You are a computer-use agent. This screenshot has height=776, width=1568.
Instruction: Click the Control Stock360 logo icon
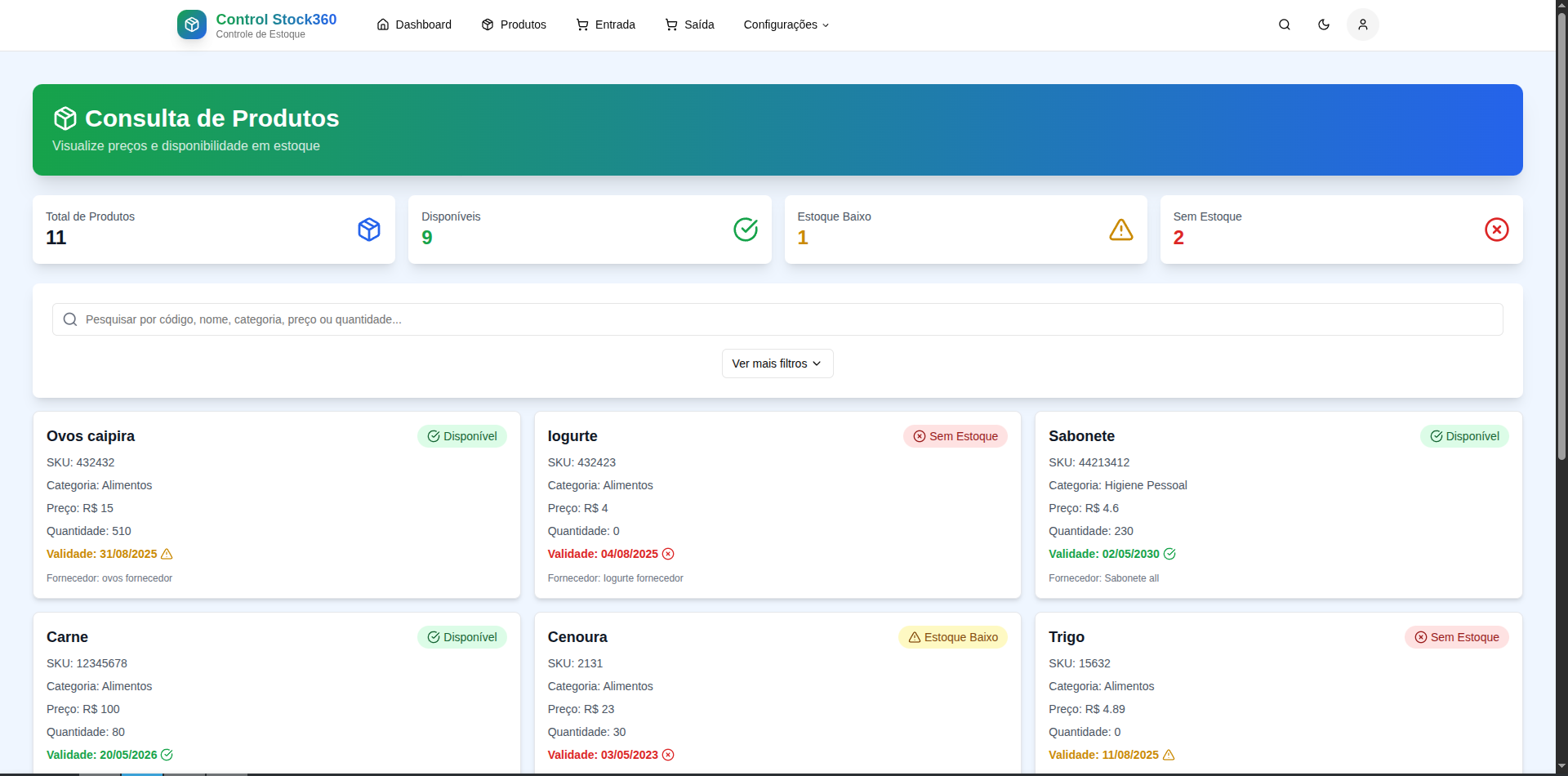pyautogui.click(x=191, y=25)
